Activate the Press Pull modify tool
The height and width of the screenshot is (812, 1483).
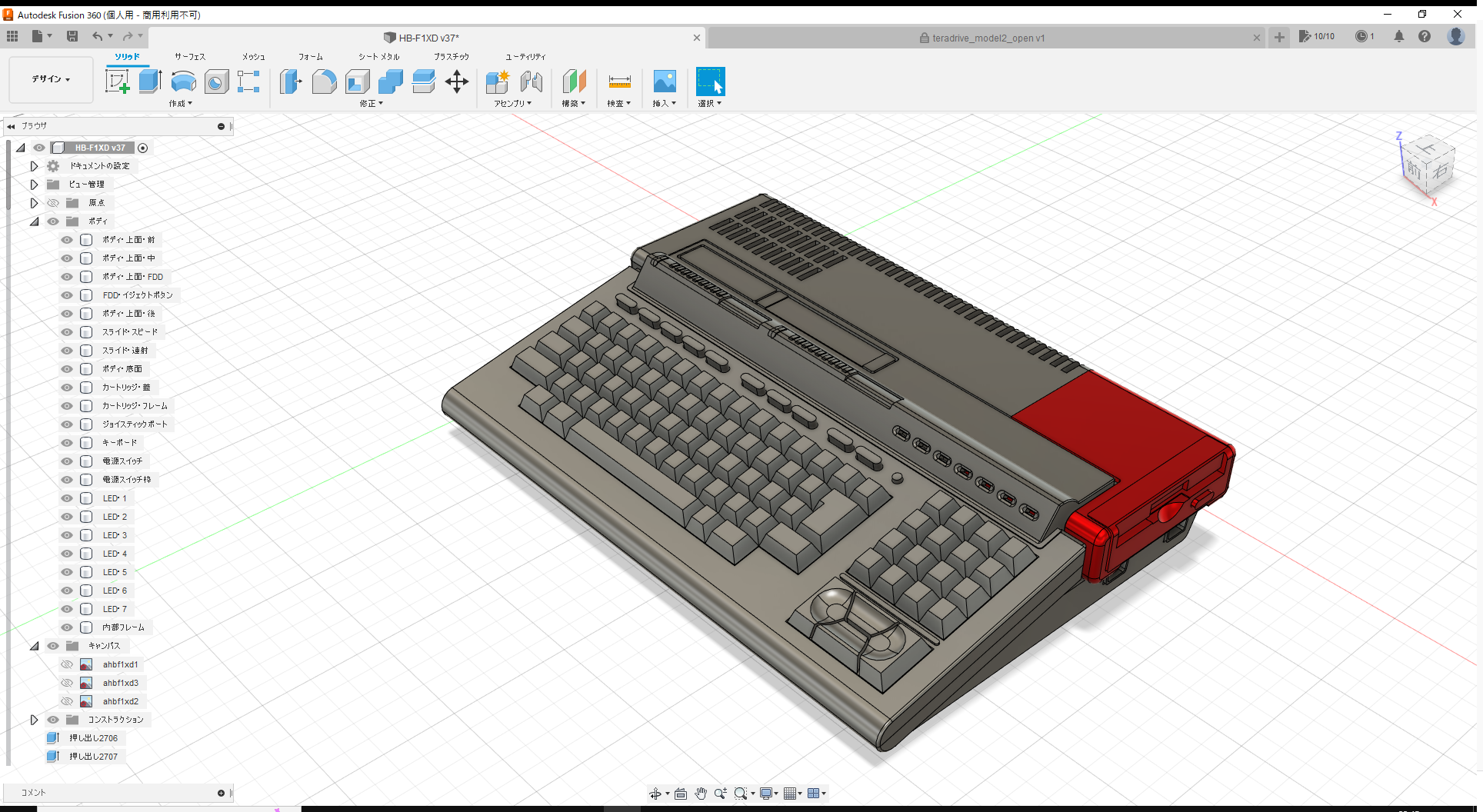[x=291, y=81]
